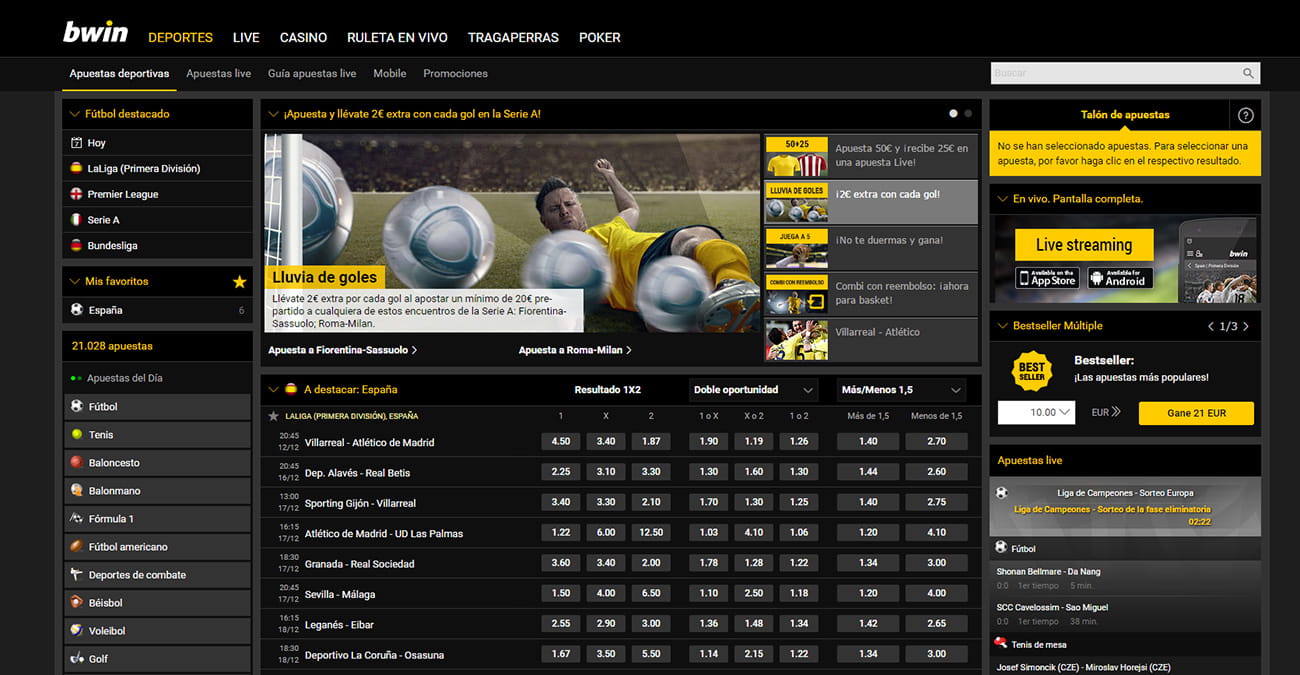
Task: Click the Buscar search field
Action: tap(1115, 73)
